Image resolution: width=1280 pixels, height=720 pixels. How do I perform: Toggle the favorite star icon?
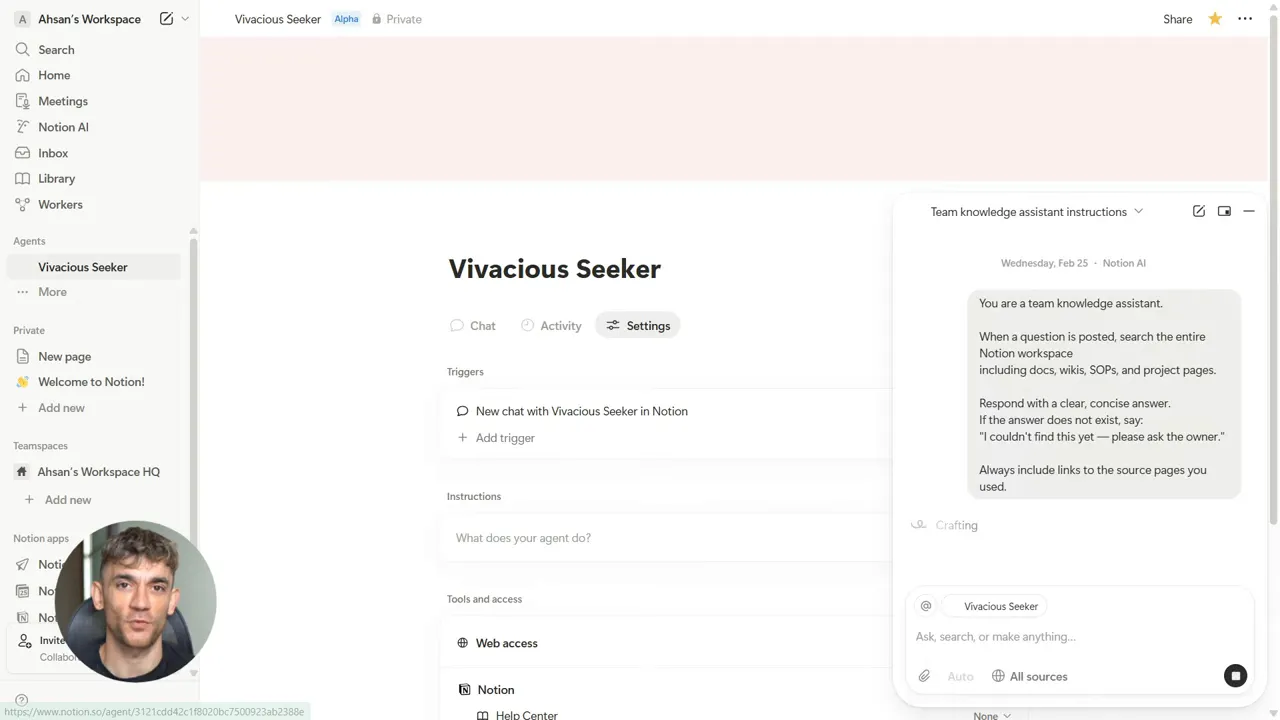tap(1215, 19)
